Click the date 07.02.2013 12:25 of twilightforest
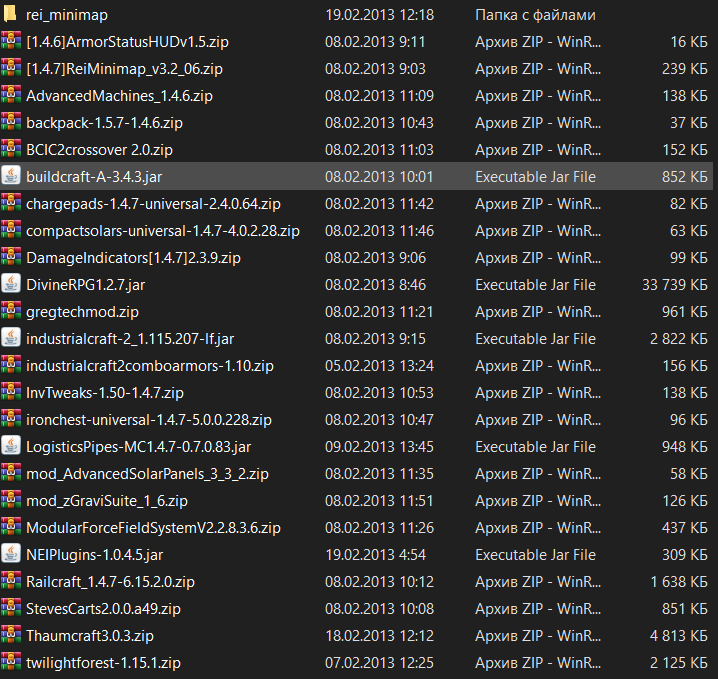 379,663
